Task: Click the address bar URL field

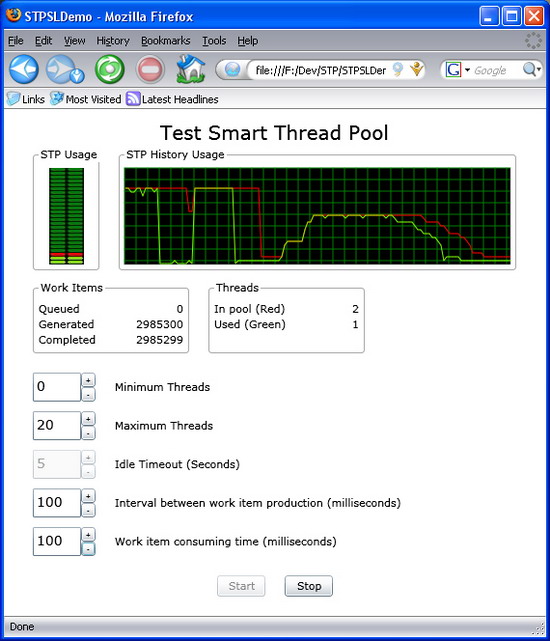Action: [x=321, y=70]
